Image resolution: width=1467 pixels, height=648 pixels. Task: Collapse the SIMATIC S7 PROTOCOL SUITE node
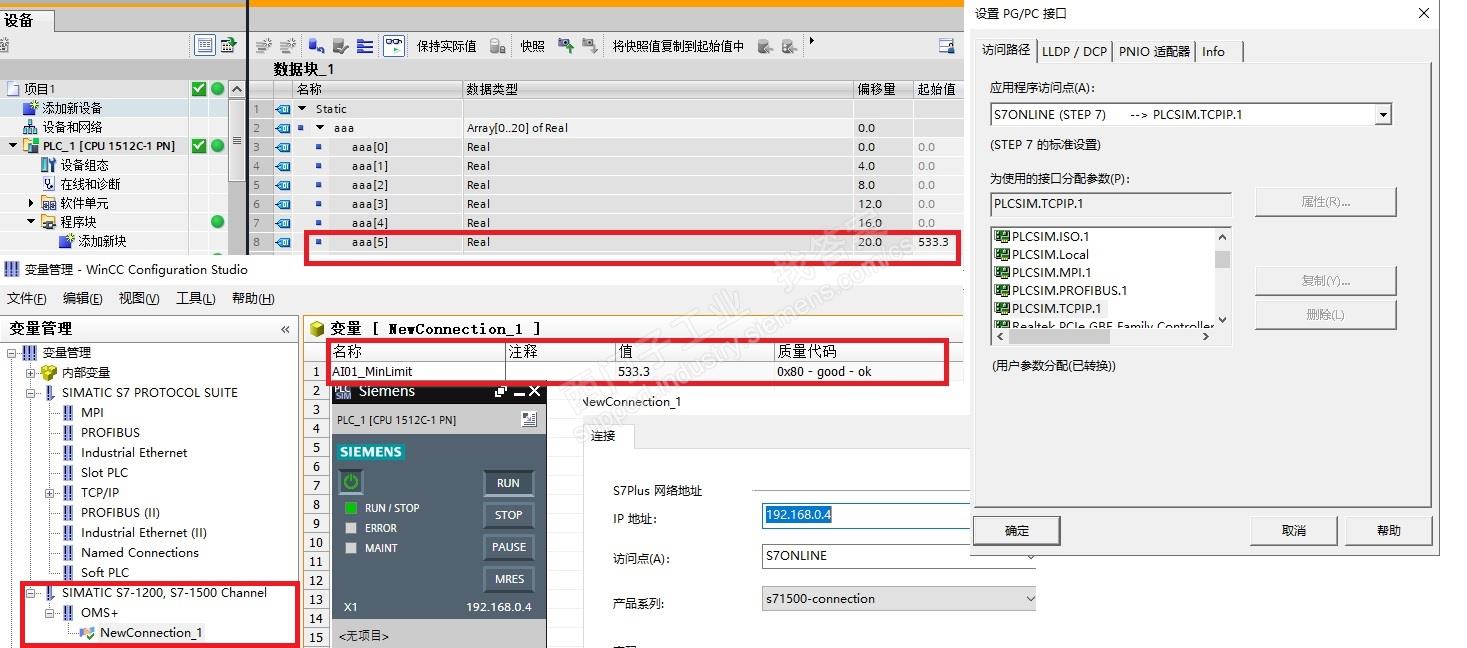[31, 393]
